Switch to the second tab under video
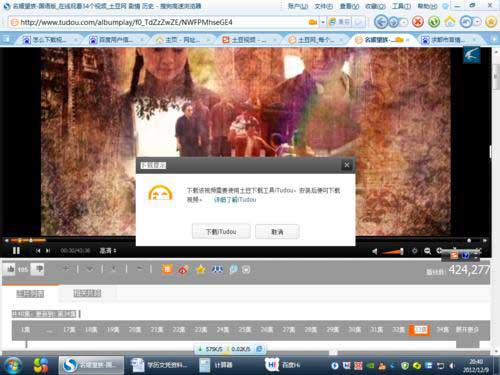The height and width of the screenshot is (375, 500). (x=87, y=293)
